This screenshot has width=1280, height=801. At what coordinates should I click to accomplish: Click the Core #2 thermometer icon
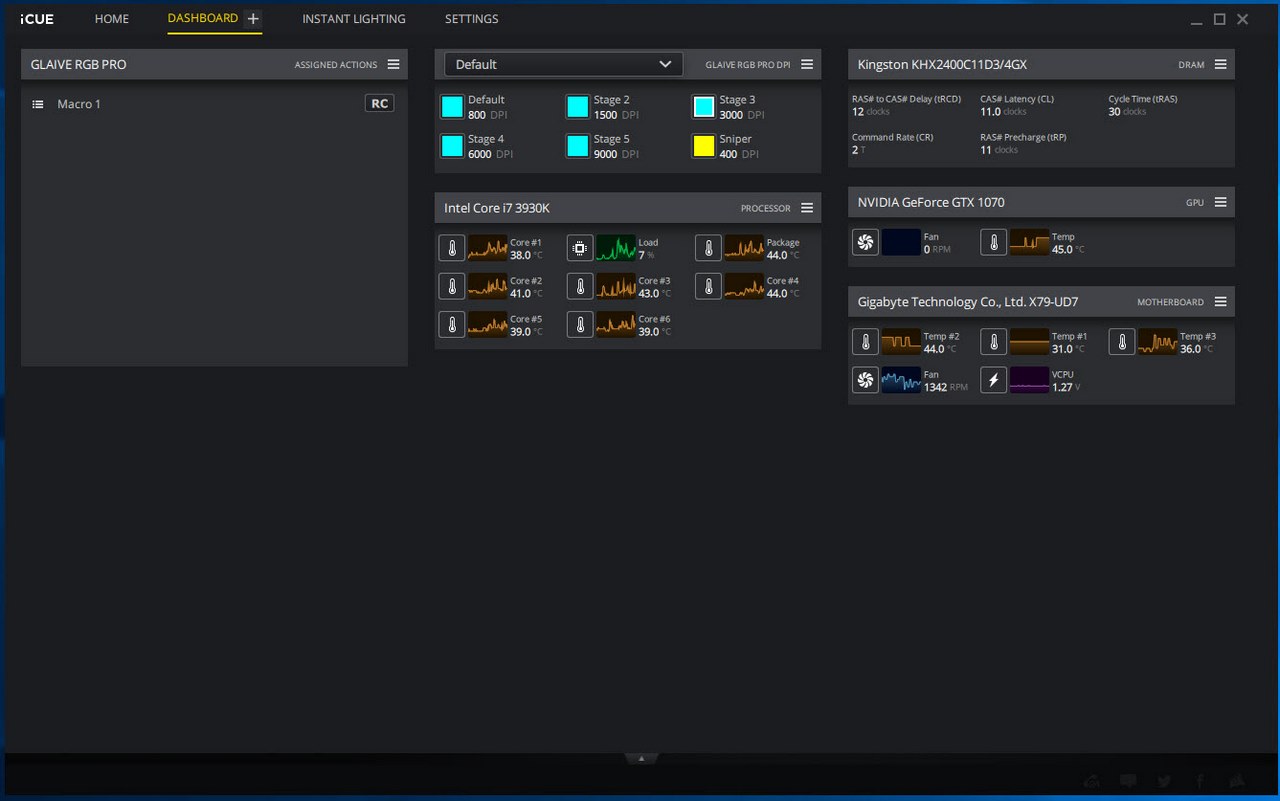click(452, 287)
